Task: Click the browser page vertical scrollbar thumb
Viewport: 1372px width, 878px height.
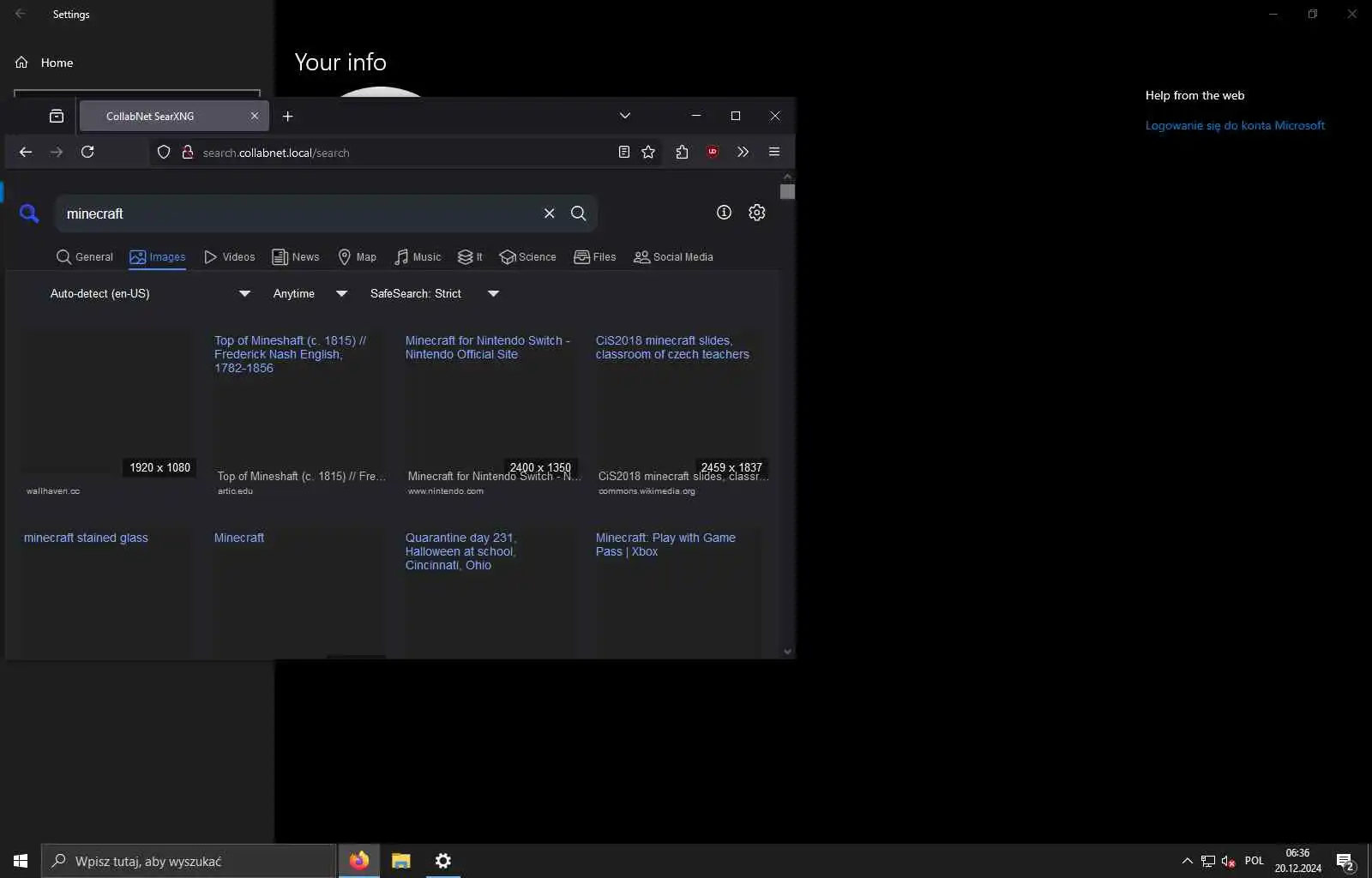Action: click(x=787, y=191)
